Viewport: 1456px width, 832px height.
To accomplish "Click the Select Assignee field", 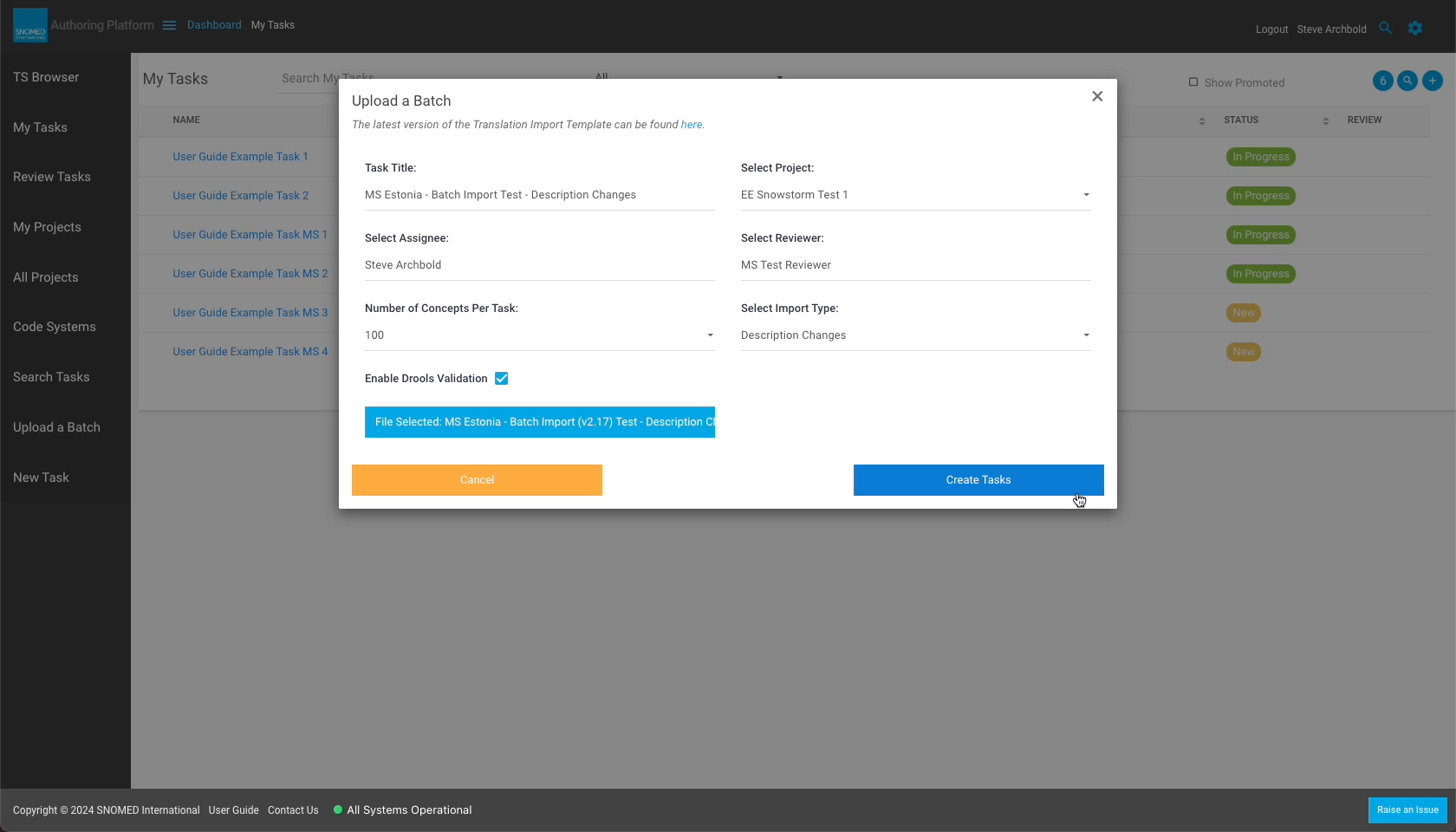I will (539, 265).
